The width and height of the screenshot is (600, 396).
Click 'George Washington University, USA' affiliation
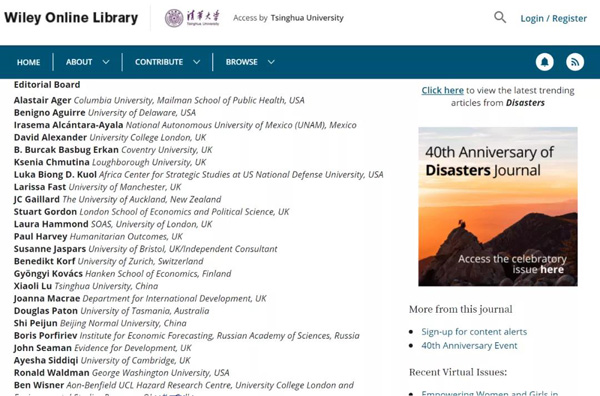[161, 373]
